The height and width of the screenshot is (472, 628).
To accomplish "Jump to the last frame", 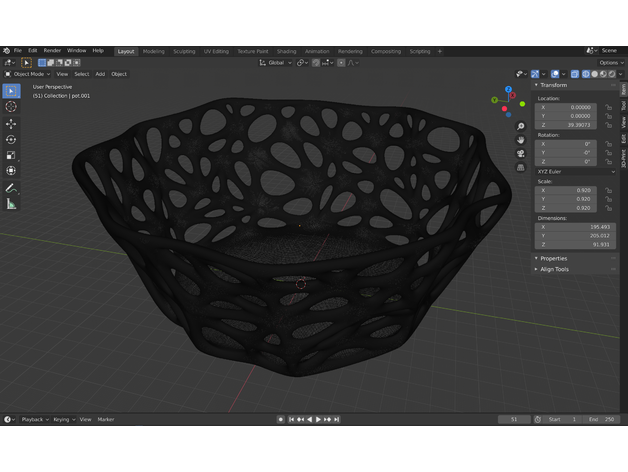I will click(336, 420).
